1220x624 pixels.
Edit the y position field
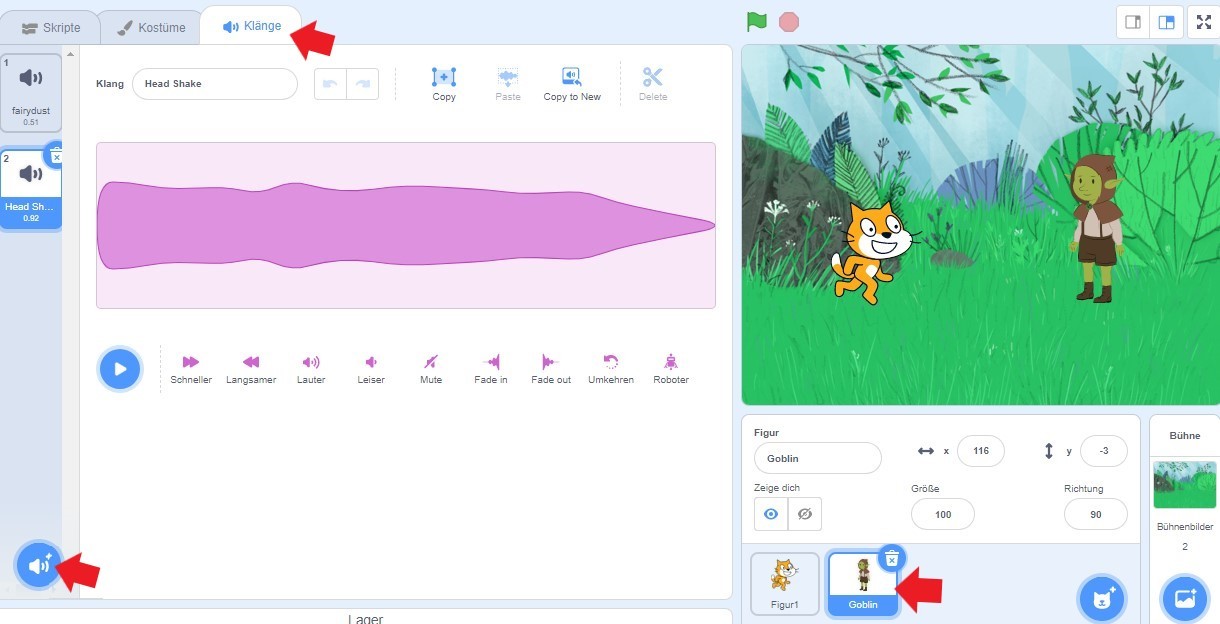click(x=1104, y=451)
